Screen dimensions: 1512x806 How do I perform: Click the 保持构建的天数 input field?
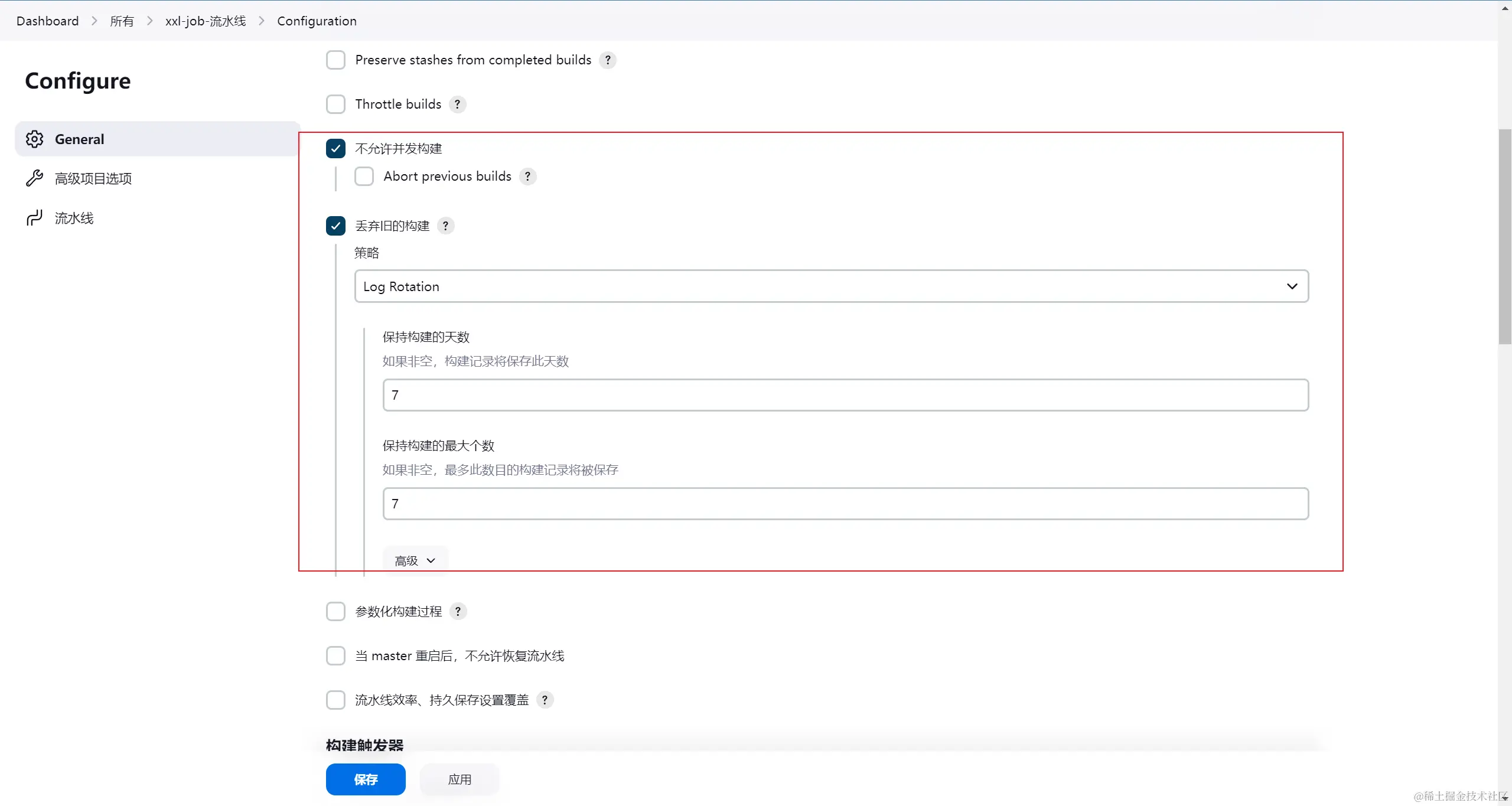tap(845, 395)
